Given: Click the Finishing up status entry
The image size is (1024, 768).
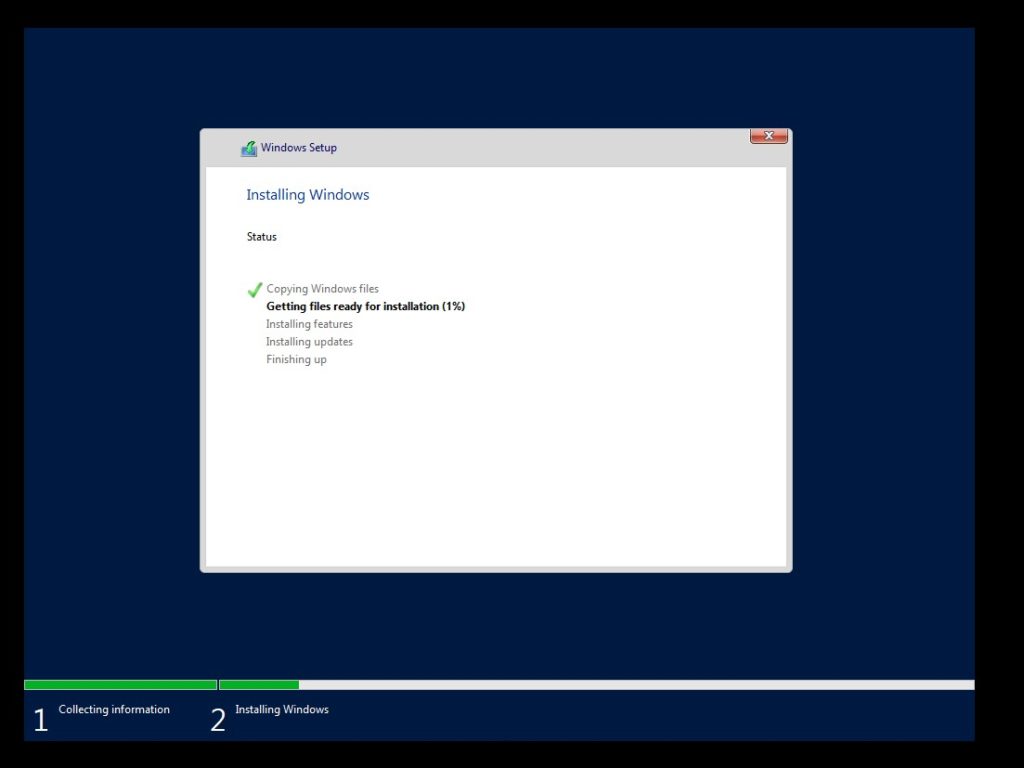Looking at the screenshot, I should [296, 359].
